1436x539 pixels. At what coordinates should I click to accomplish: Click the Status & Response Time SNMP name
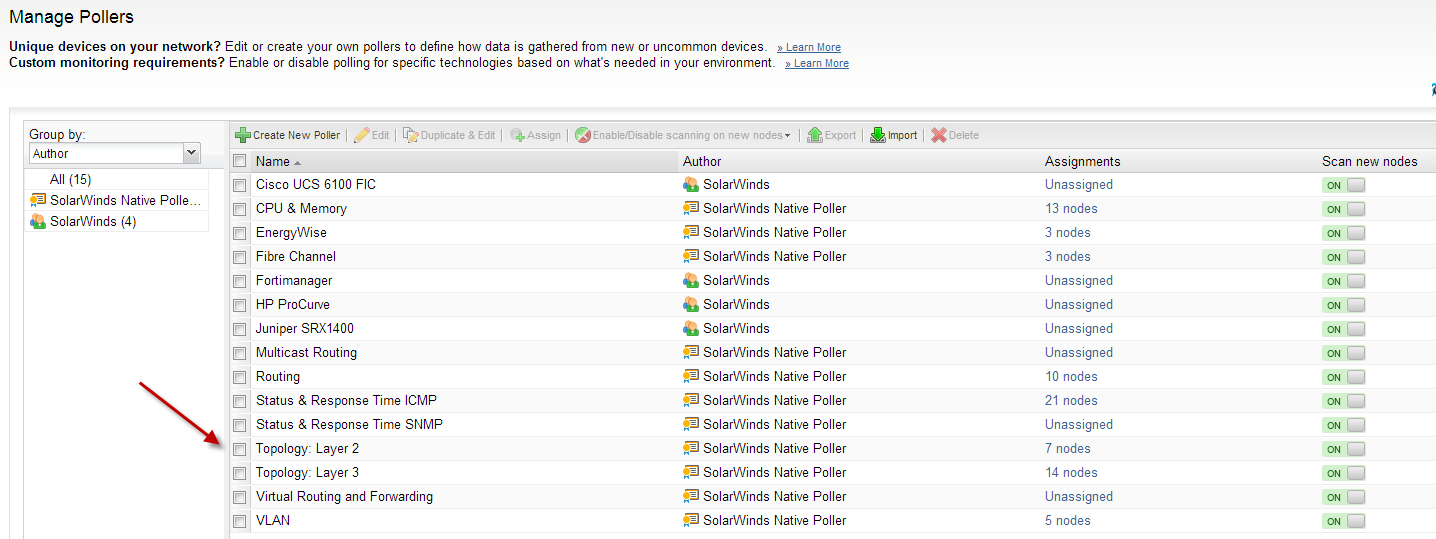[x=349, y=425]
